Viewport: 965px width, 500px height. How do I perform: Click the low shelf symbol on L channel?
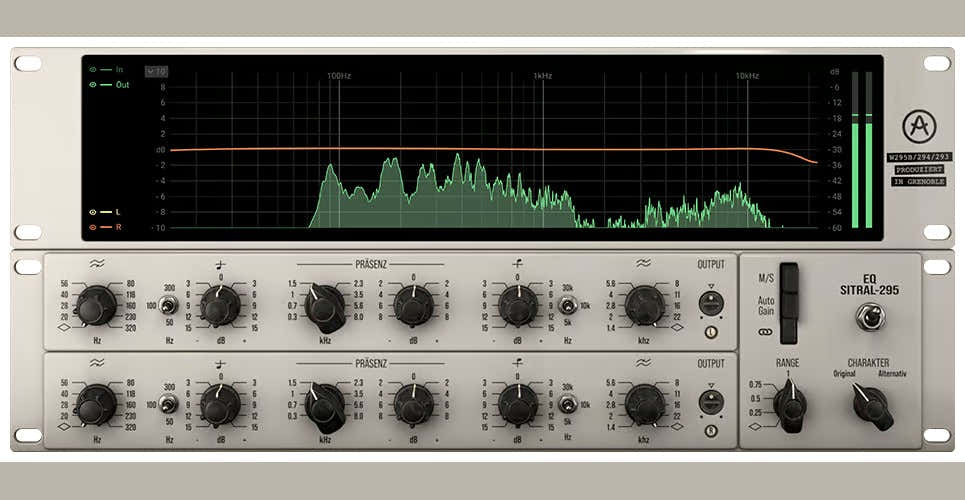(x=220, y=265)
